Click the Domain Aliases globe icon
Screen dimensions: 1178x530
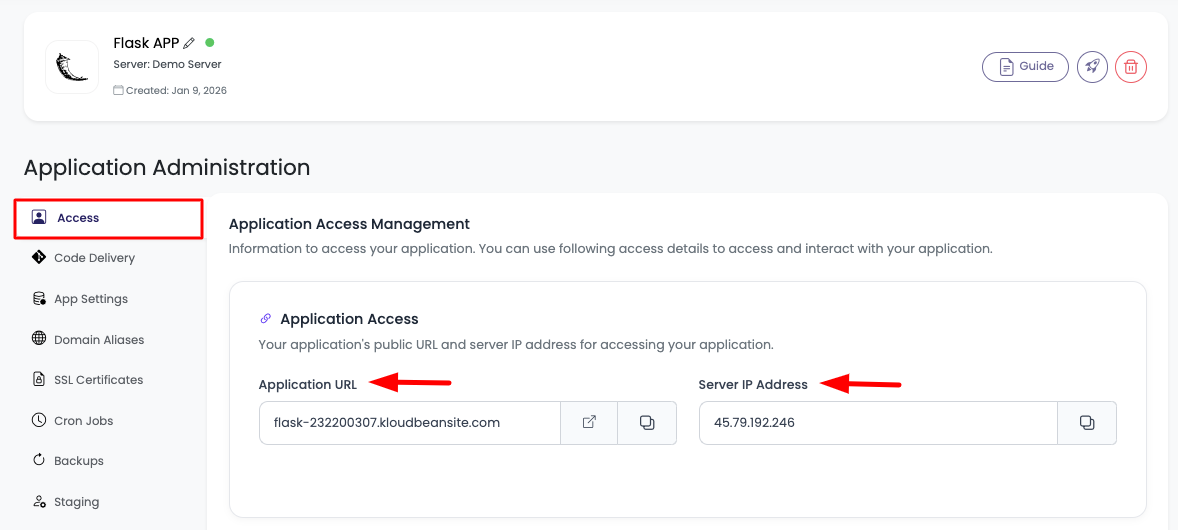[38, 338]
